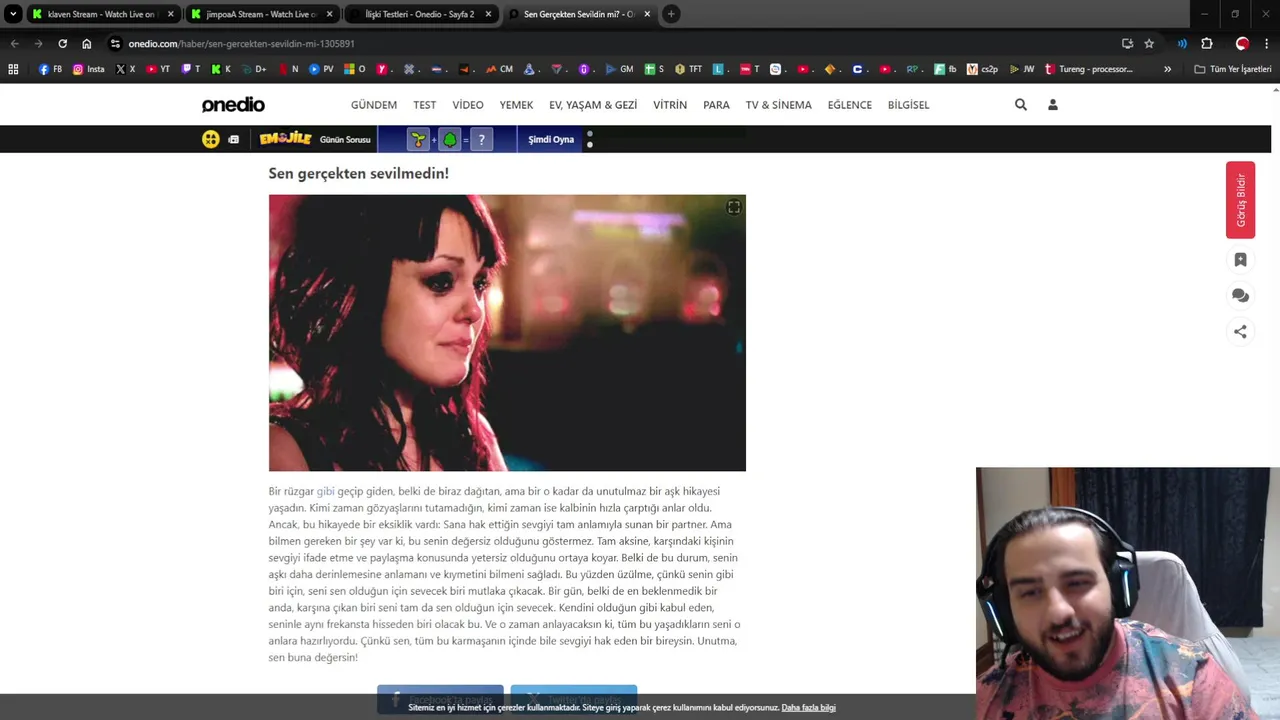Open the GÜNDEM menu
1280x720 pixels.
pyautogui.click(x=374, y=105)
